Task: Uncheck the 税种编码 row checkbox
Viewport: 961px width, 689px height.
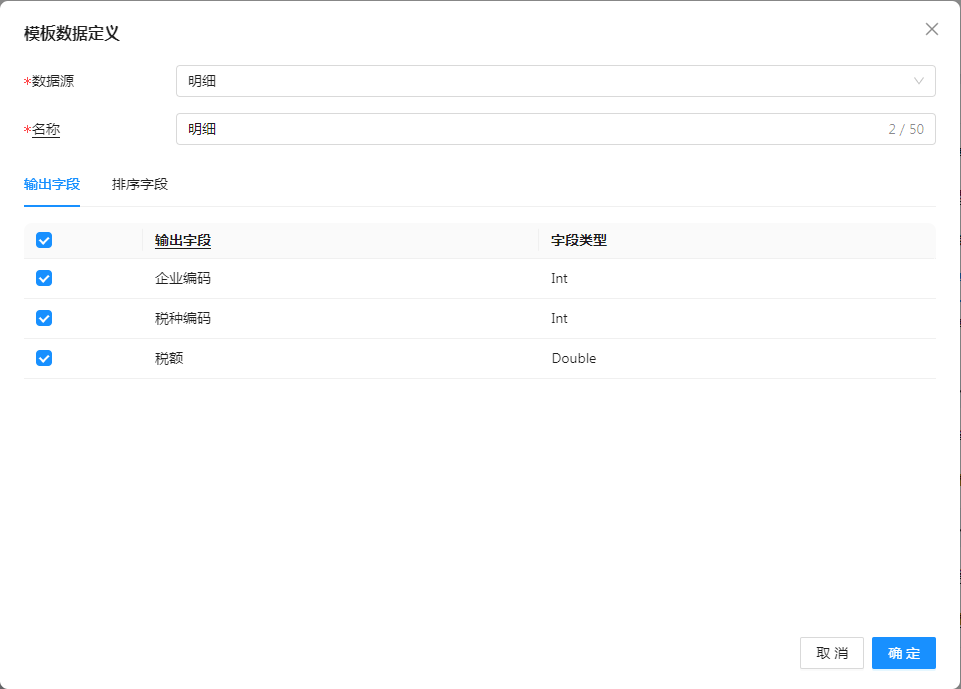Action: (44, 318)
